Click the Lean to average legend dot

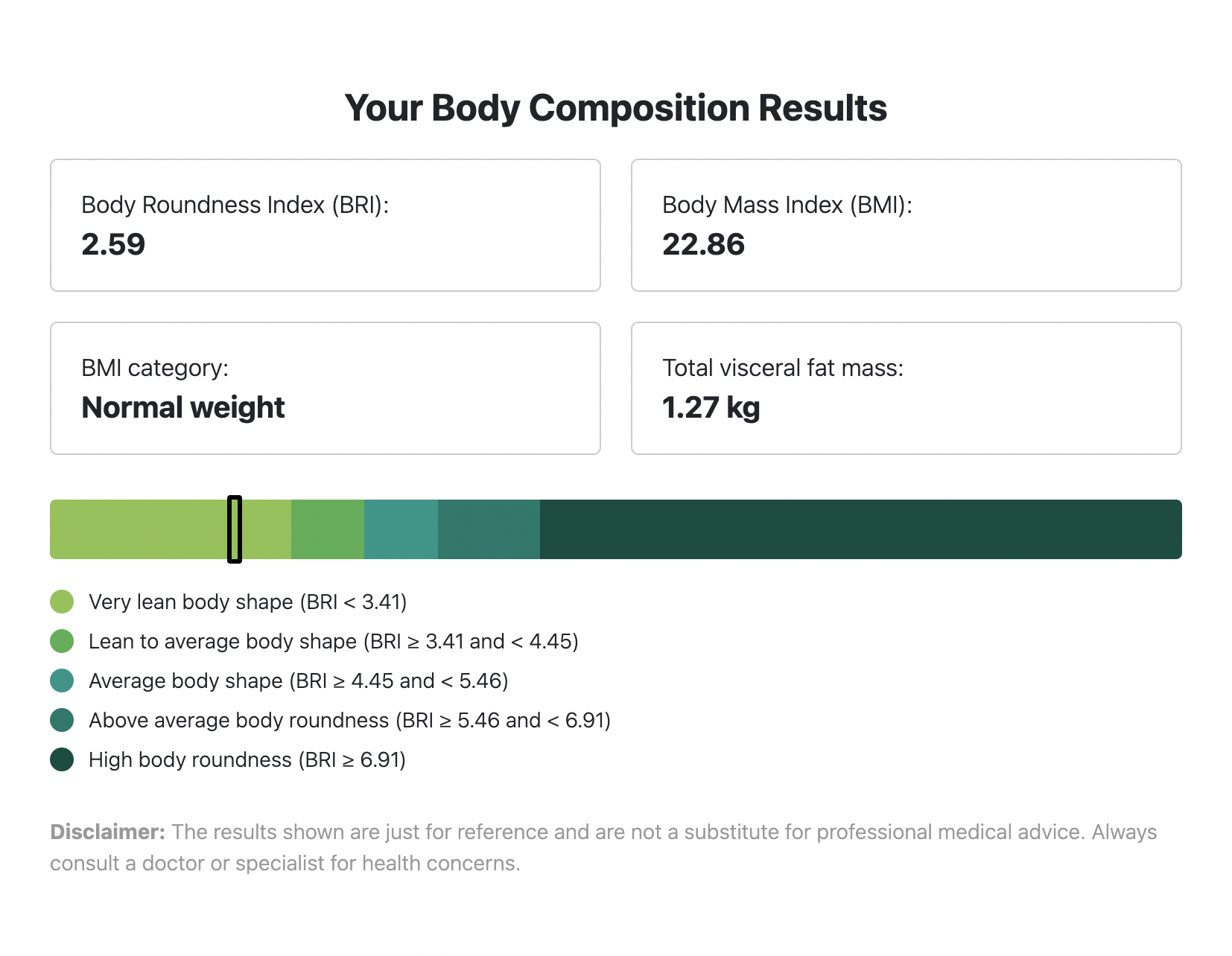pyautogui.click(x=62, y=641)
